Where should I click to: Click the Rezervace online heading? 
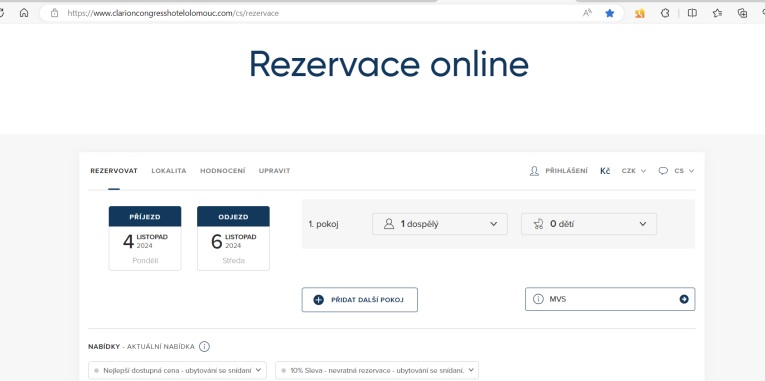coord(389,63)
